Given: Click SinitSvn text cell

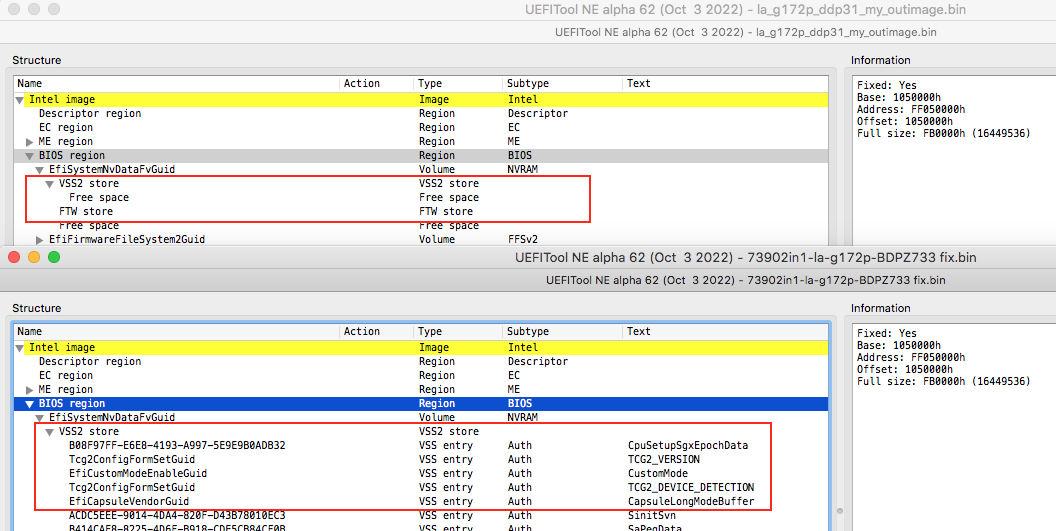Looking at the screenshot, I should coord(652,516).
